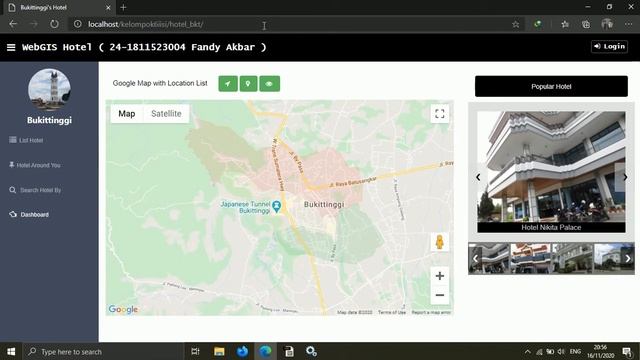Click the Edge icon in the taskbar
Screen dimensions: 640x360
coord(265,351)
